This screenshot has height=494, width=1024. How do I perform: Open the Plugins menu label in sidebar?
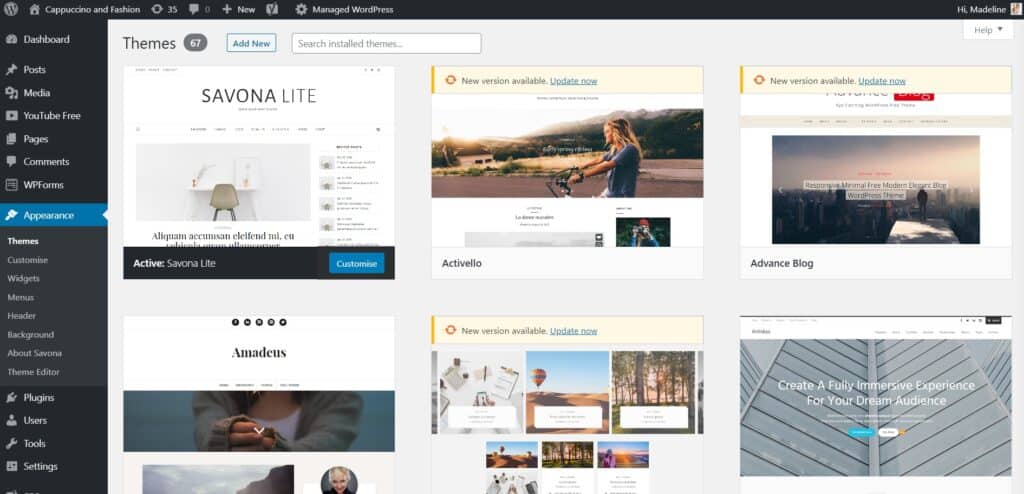tap(39, 397)
